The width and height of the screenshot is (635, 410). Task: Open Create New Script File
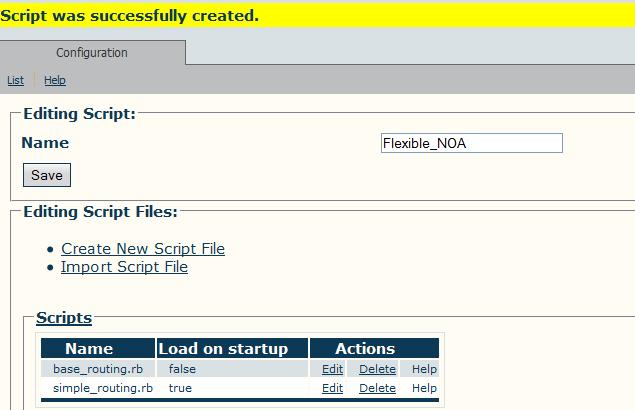coord(143,249)
